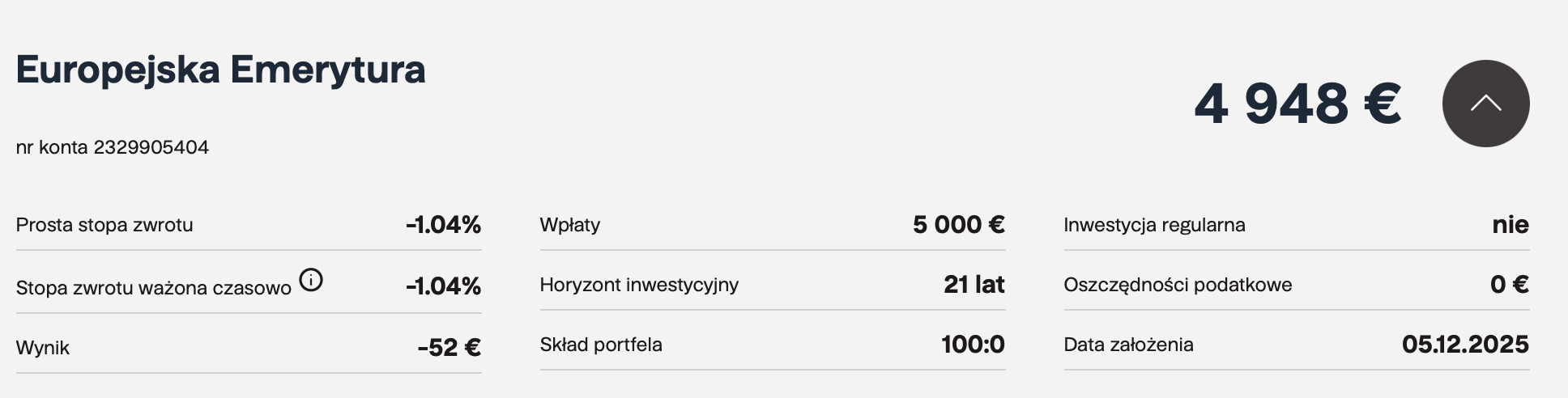Viewport: 1568px width, 398px height.
Task: Click the Prosta stopa zwrotu label
Action: pos(104,225)
